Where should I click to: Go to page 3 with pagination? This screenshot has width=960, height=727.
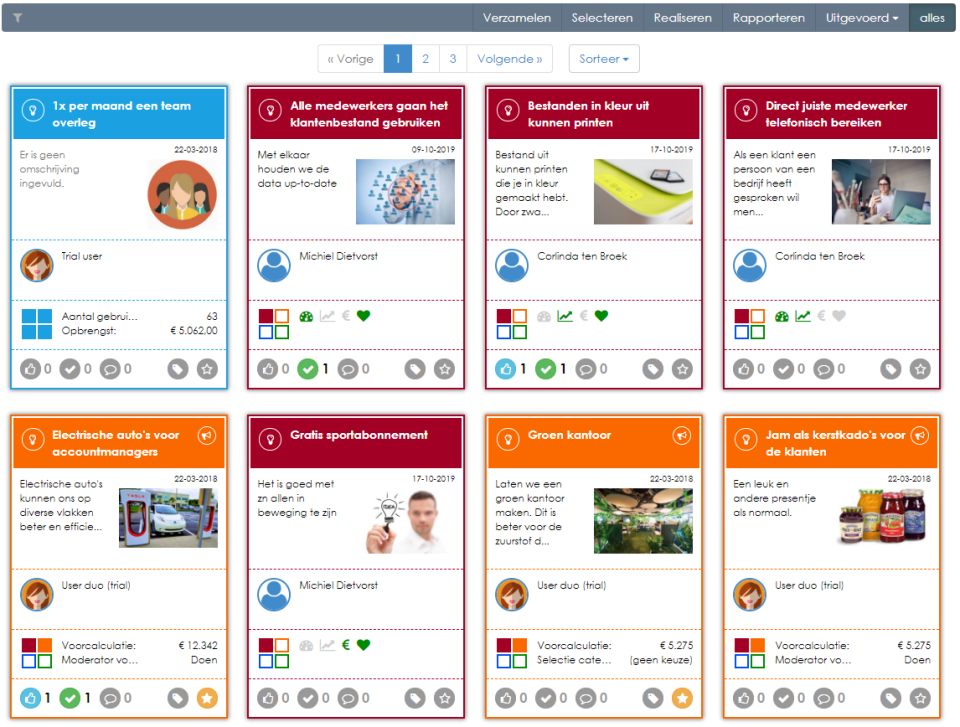453,58
